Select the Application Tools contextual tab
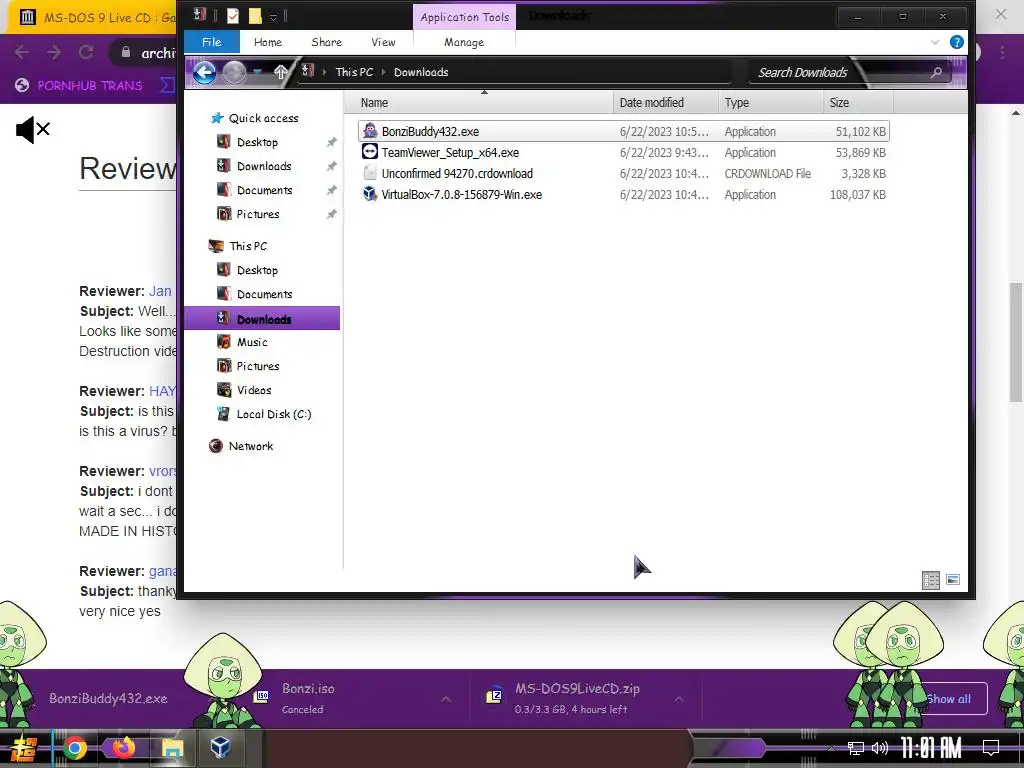The image size is (1024, 768). (x=464, y=17)
